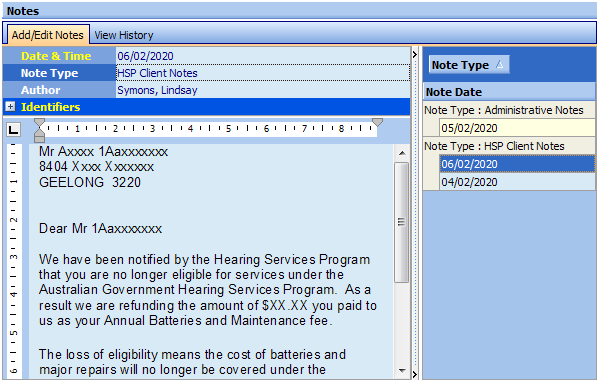
Task: Click the Author label cell
Action: click(59, 90)
